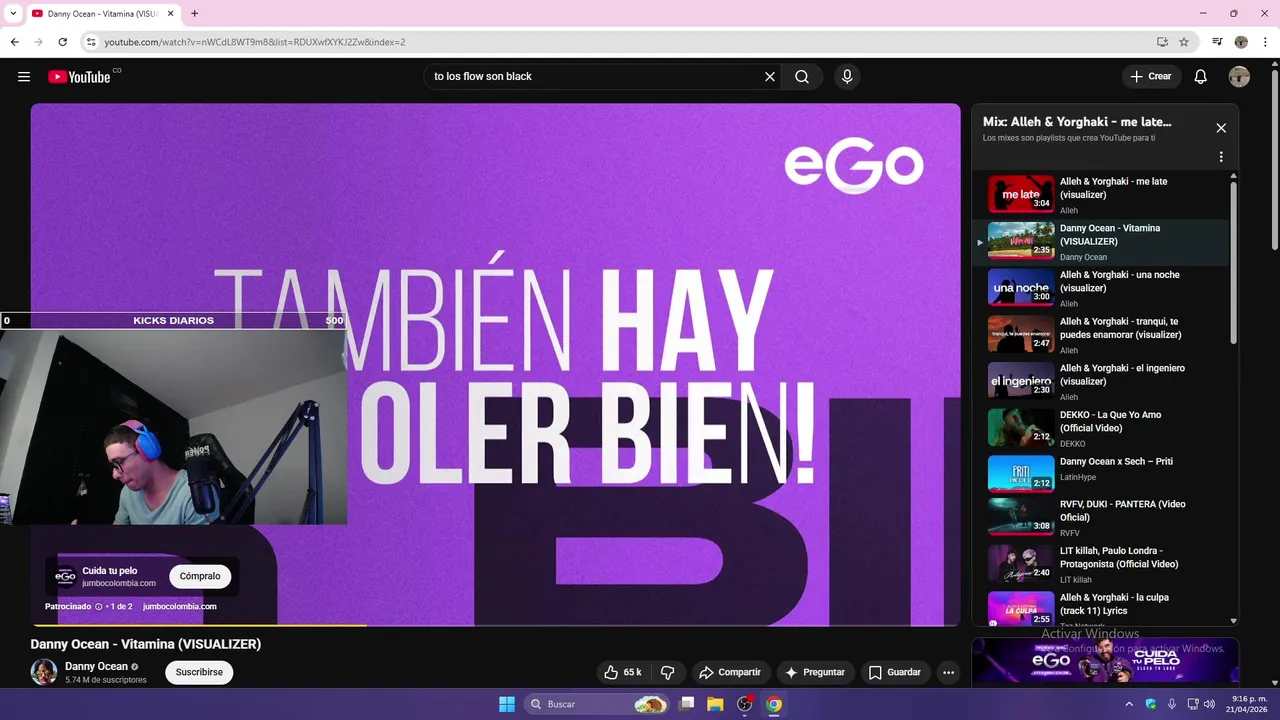
Task: Subscribe with the Suscribirse button
Action: [x=199, y=672]
